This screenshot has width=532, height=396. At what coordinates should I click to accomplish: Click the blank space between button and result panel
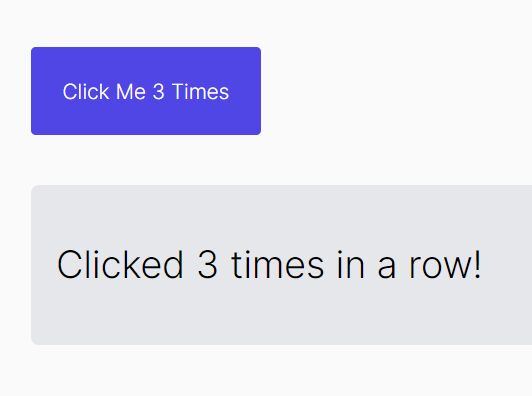point(266,160)
